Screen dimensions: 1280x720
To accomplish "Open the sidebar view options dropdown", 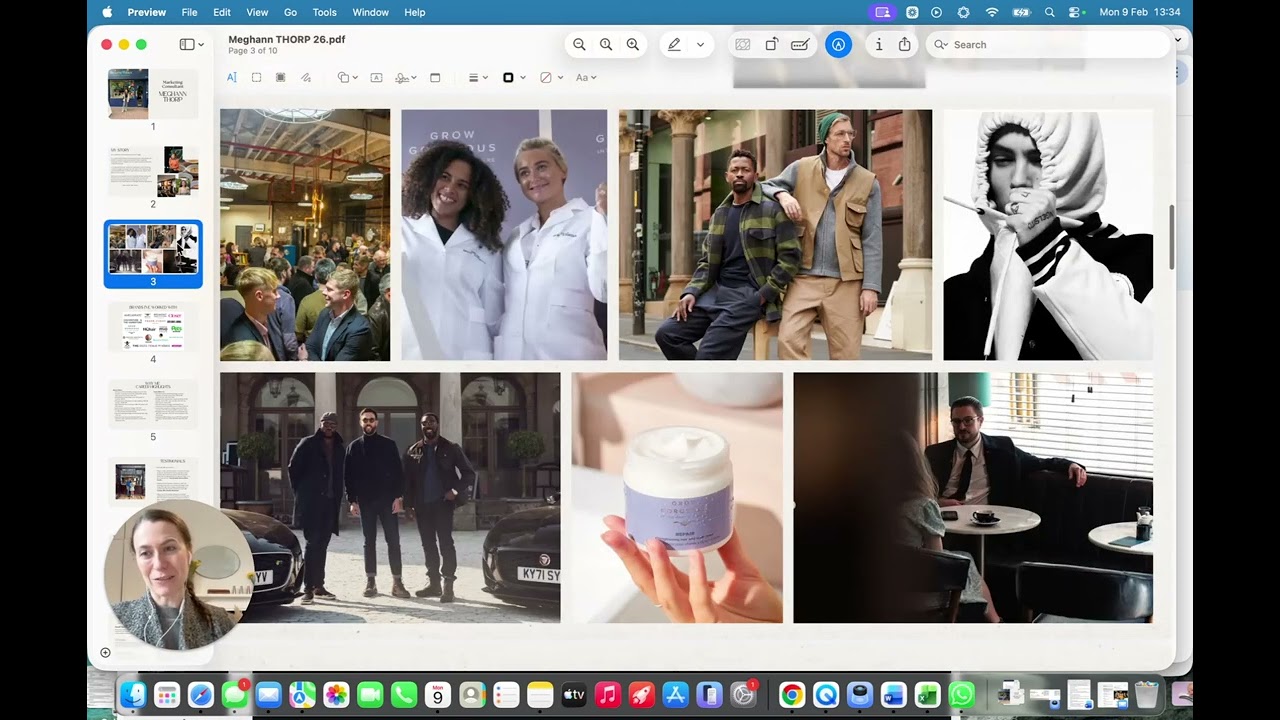I will click(192, 44).
